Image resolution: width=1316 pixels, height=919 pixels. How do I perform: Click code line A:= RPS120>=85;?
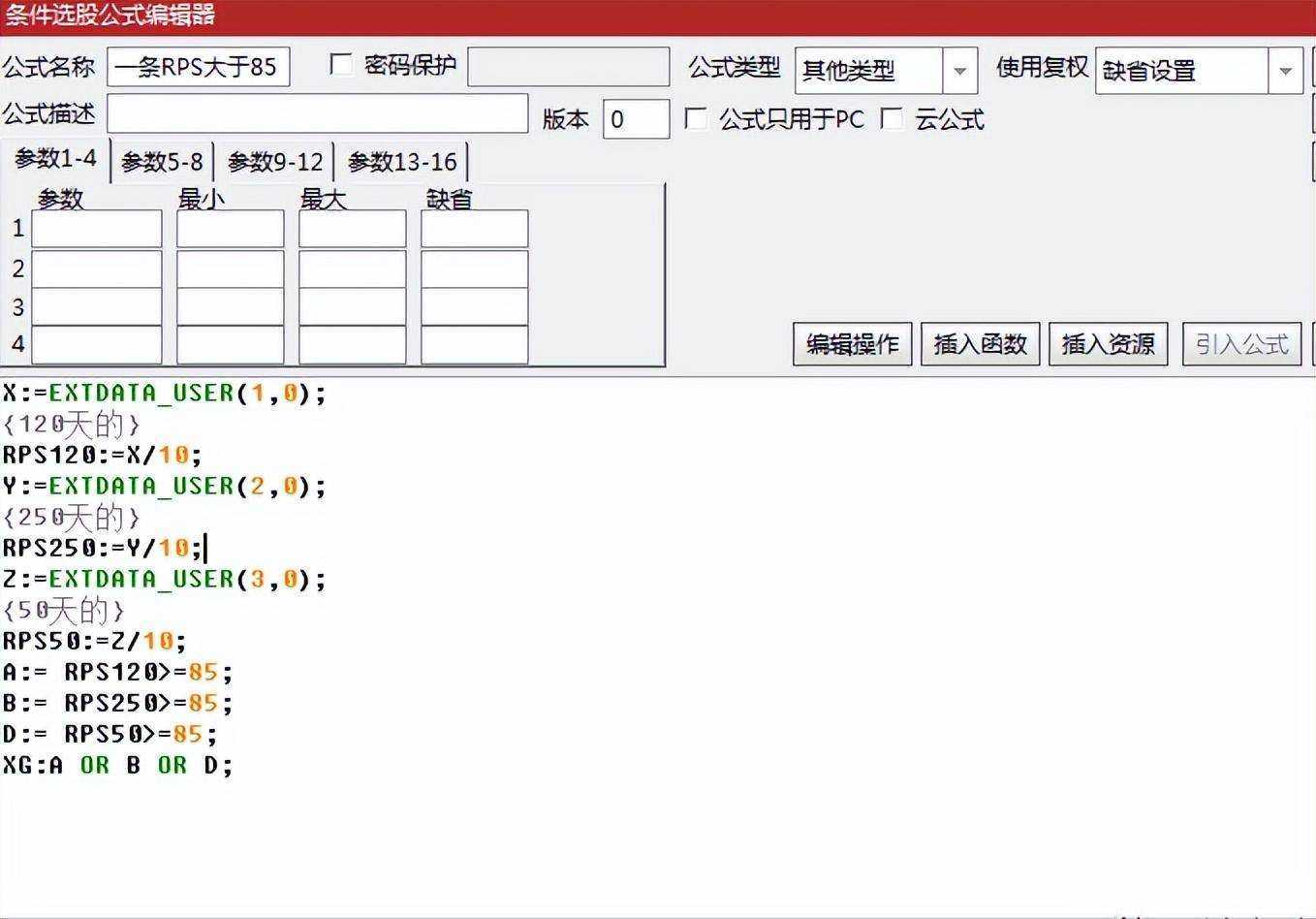point(117,672)
